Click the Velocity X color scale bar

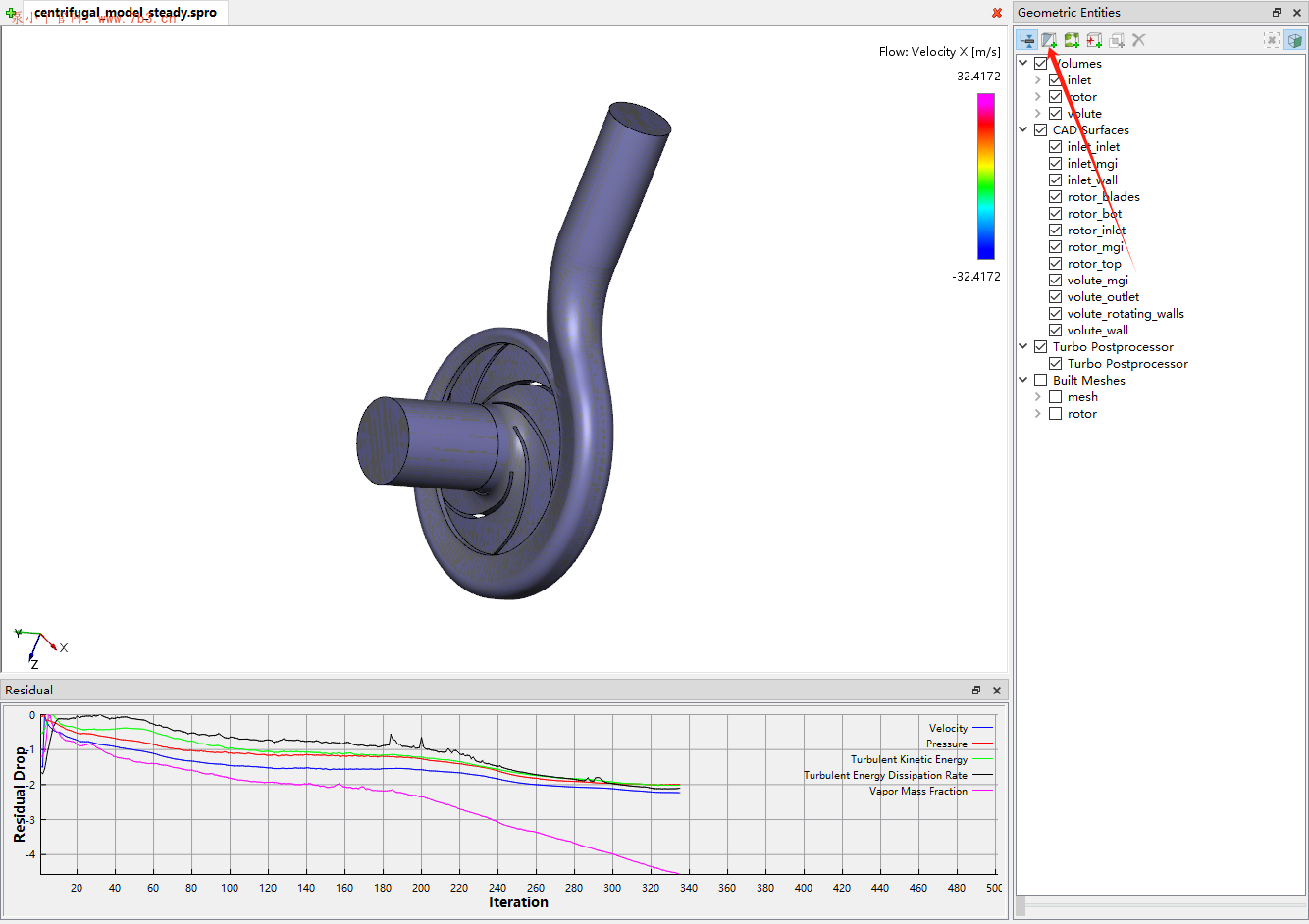(x=985, y=177)
